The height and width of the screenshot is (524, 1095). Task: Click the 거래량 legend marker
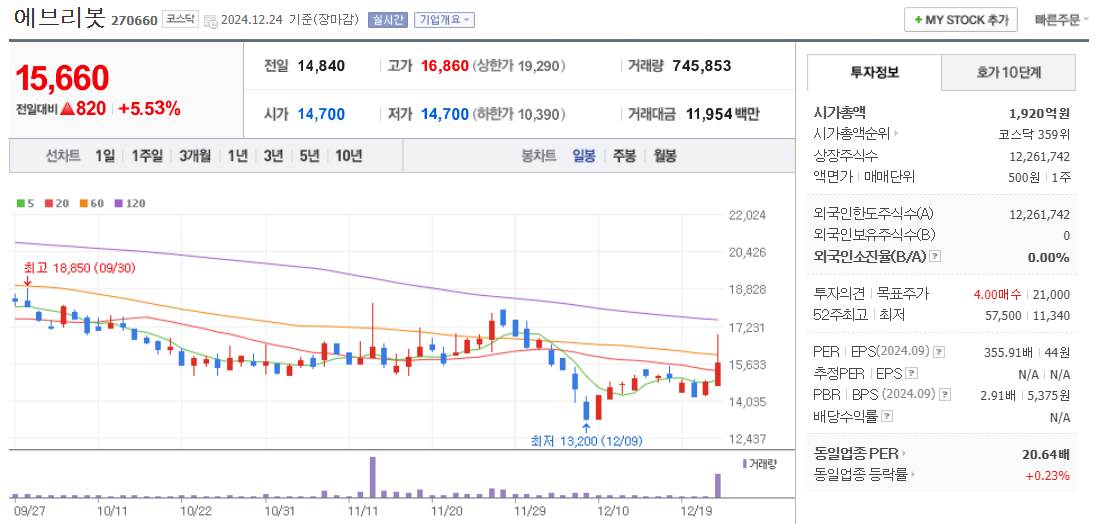coord(745,464)
